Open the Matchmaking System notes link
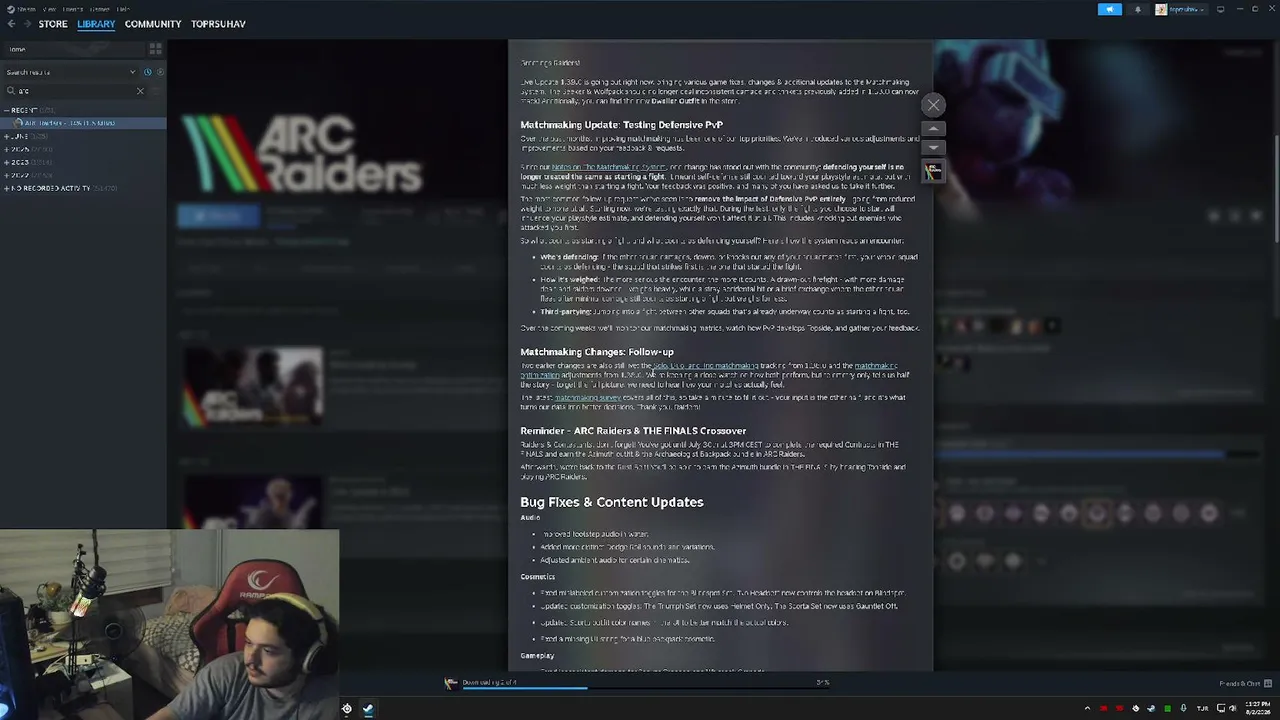The image size is (1280, 720). [608, 167]
